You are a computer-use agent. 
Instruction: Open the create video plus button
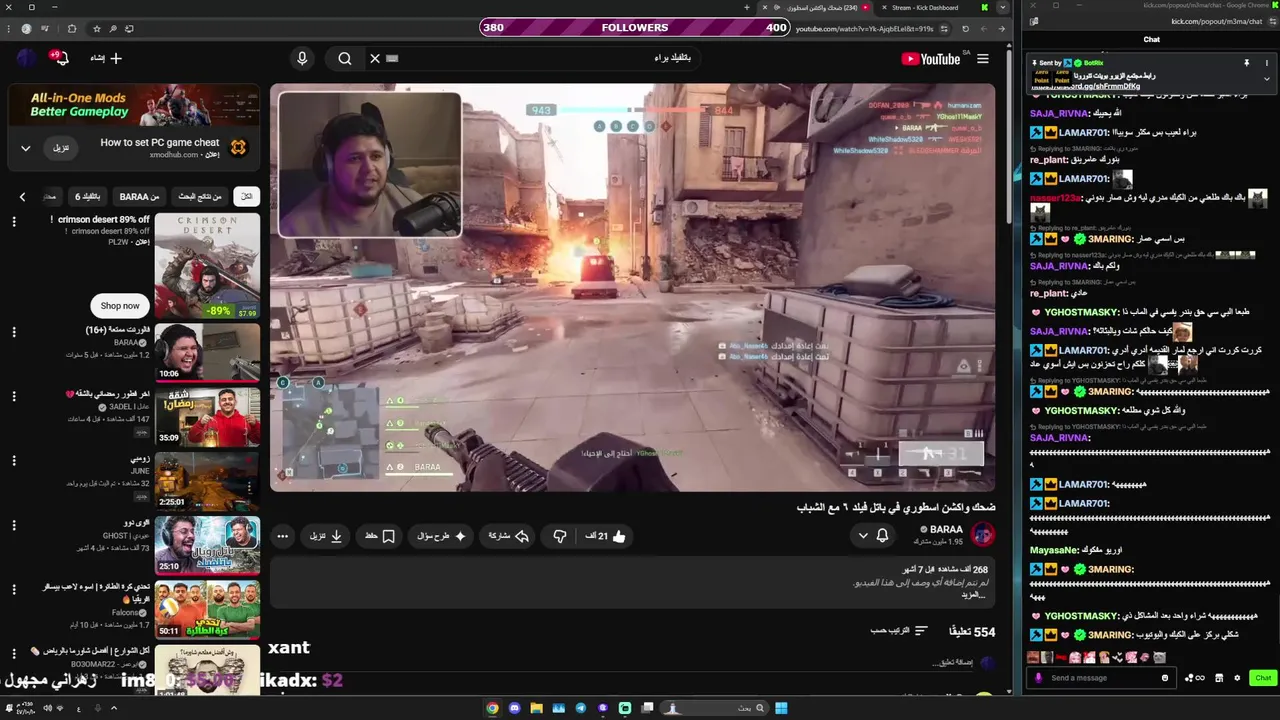click(x=106, y=58)
